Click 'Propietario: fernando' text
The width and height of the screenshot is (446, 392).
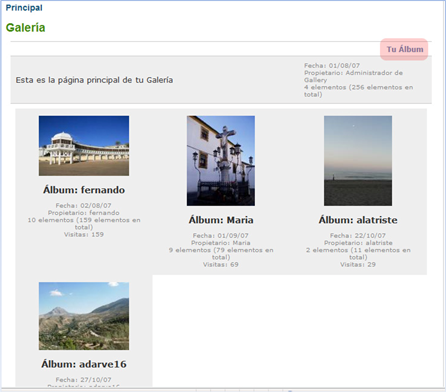pyautogui.click(x=84, y=213)
